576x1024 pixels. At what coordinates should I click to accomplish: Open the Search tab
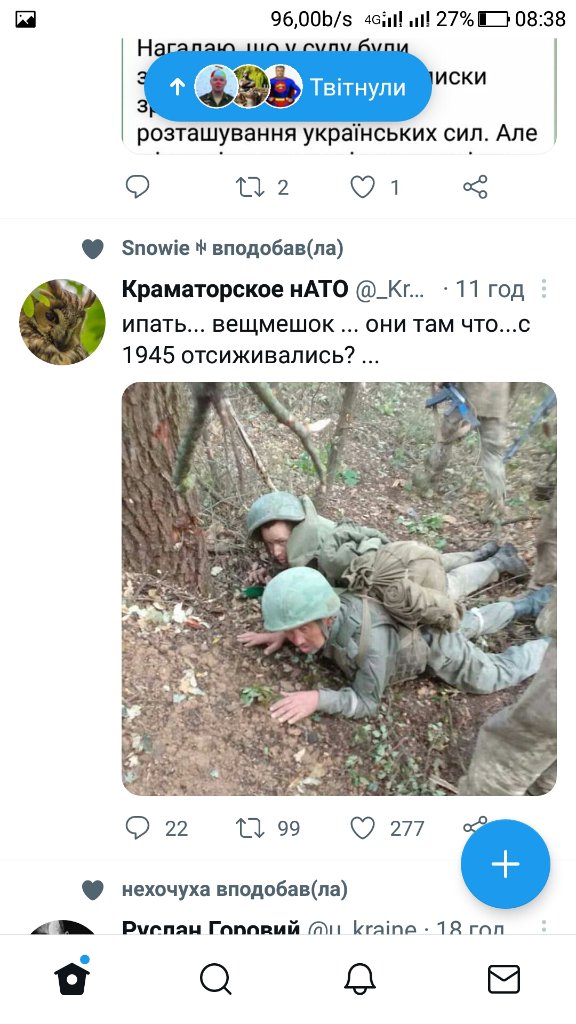point(216,980)
